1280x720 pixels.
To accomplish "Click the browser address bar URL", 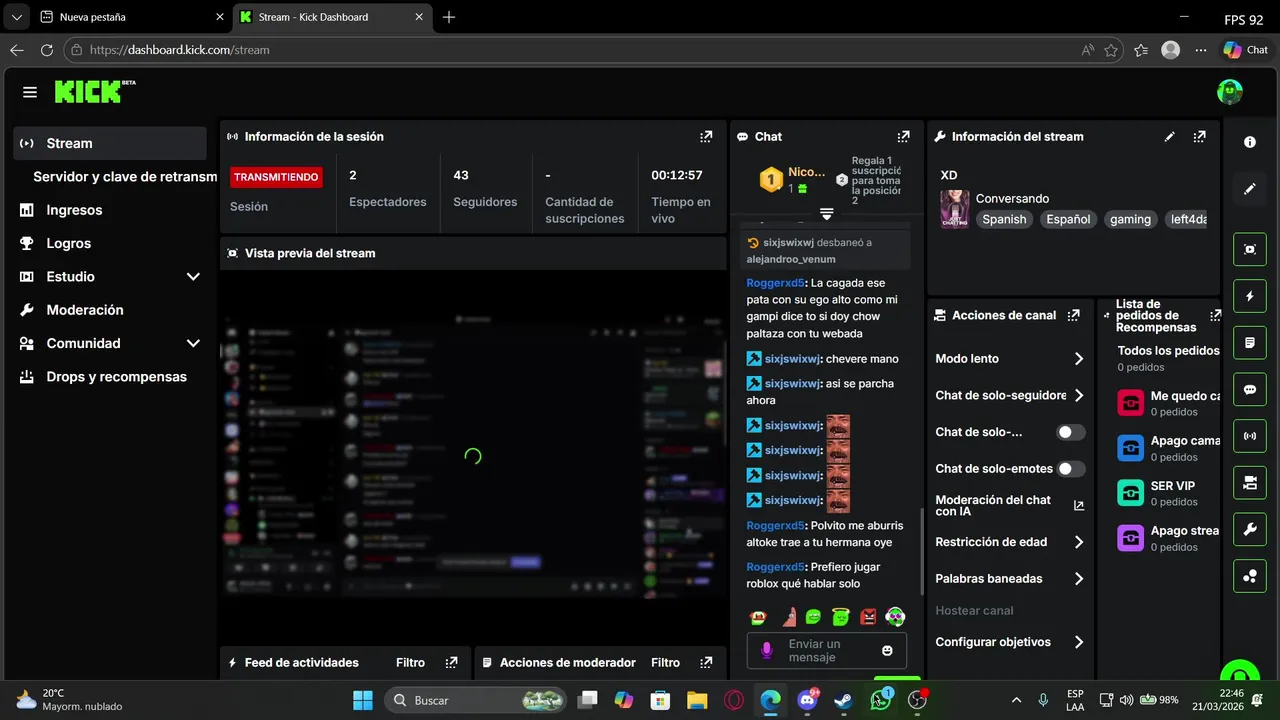I will pyautogui.click(x=180, y=50).
